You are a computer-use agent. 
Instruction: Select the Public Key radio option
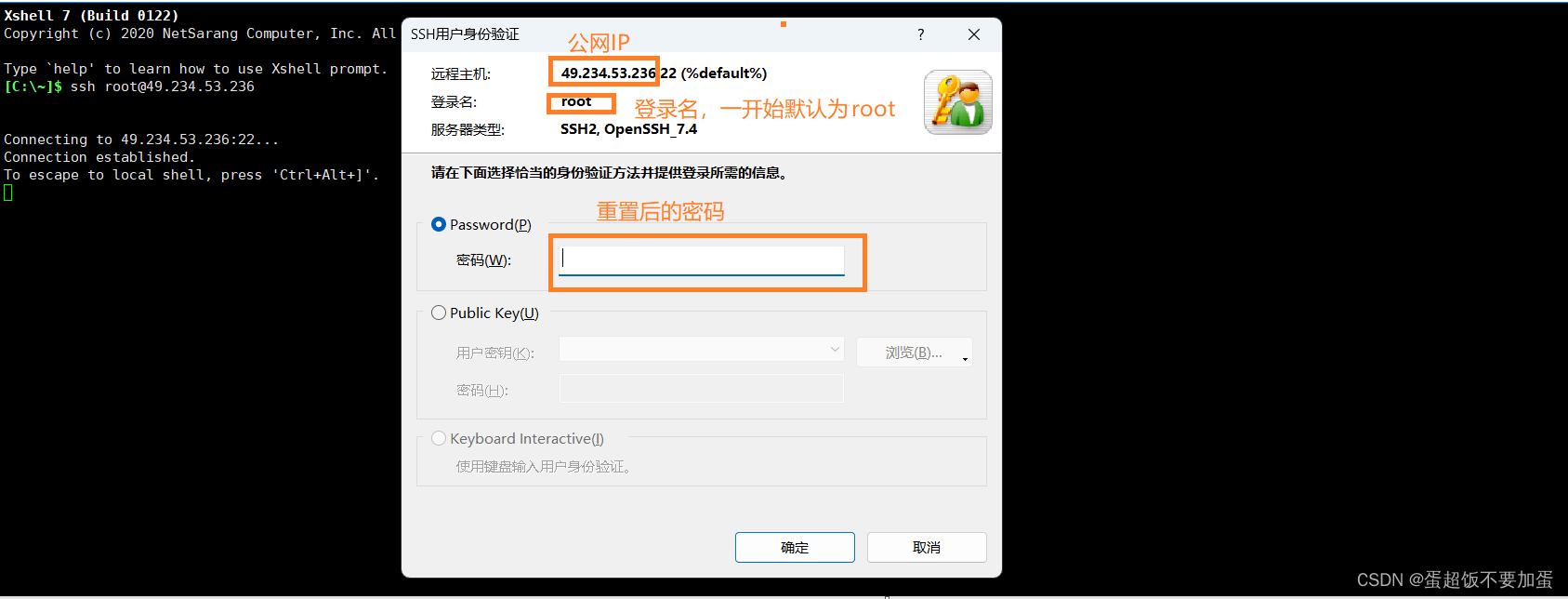[439, 313]
